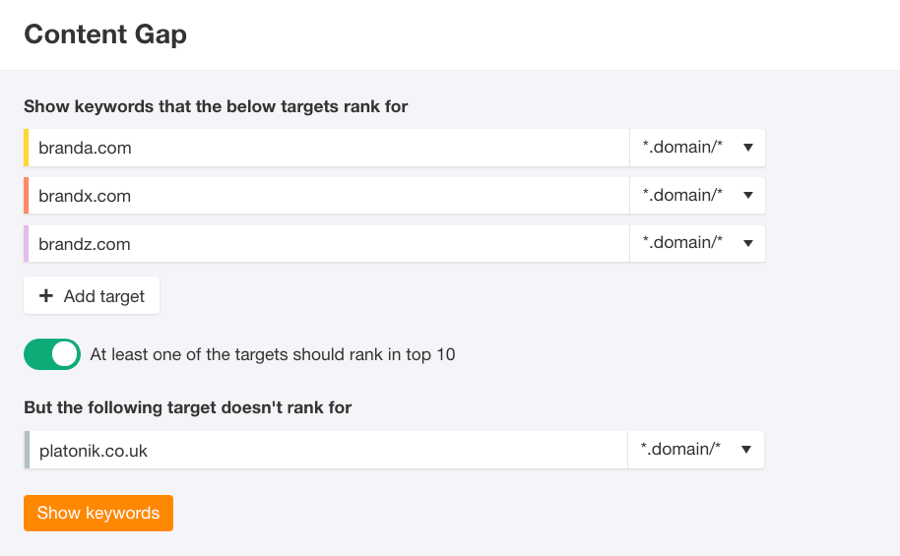The image size is (900, 556).
Task: Click the "Show keywords that the below targets" heading
Action: (x=216, y=106)
